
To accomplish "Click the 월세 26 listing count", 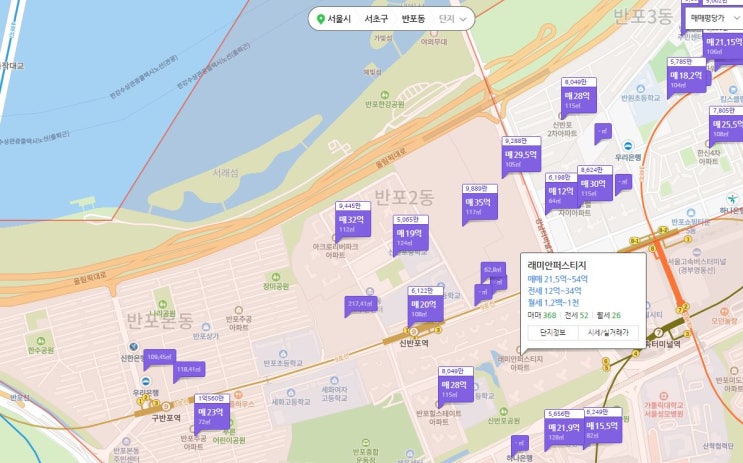I will (608, 315).
